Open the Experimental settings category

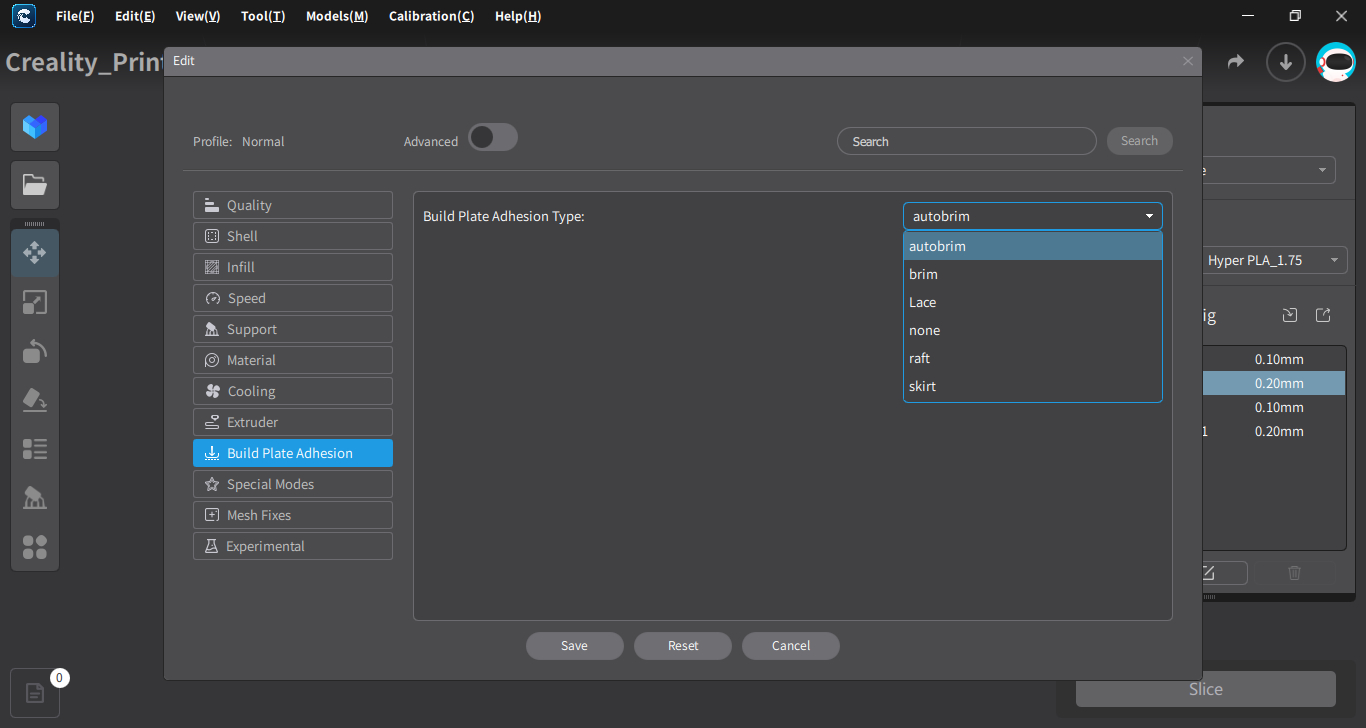tap(293, 546)
